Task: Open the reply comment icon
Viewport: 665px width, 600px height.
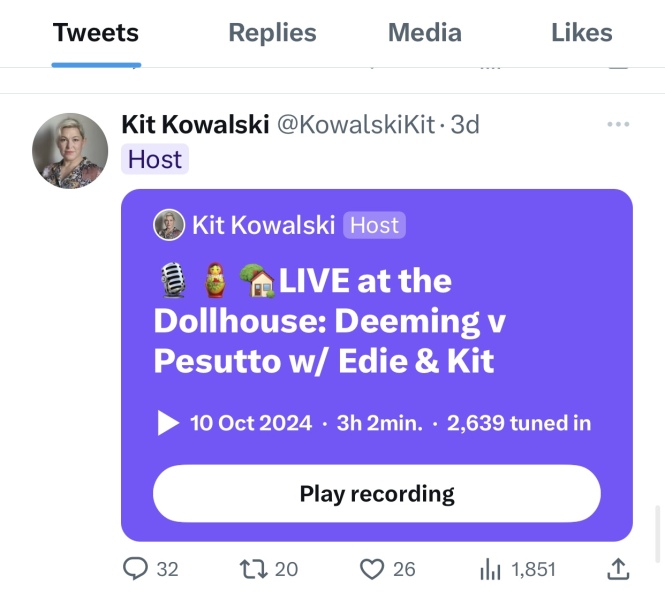Action: coord(135,569)
